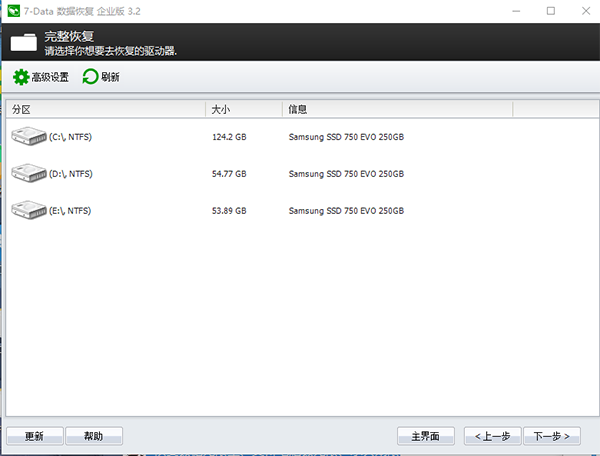
Task: Click the 53.89 GB size value
Action: pos(229,211)
